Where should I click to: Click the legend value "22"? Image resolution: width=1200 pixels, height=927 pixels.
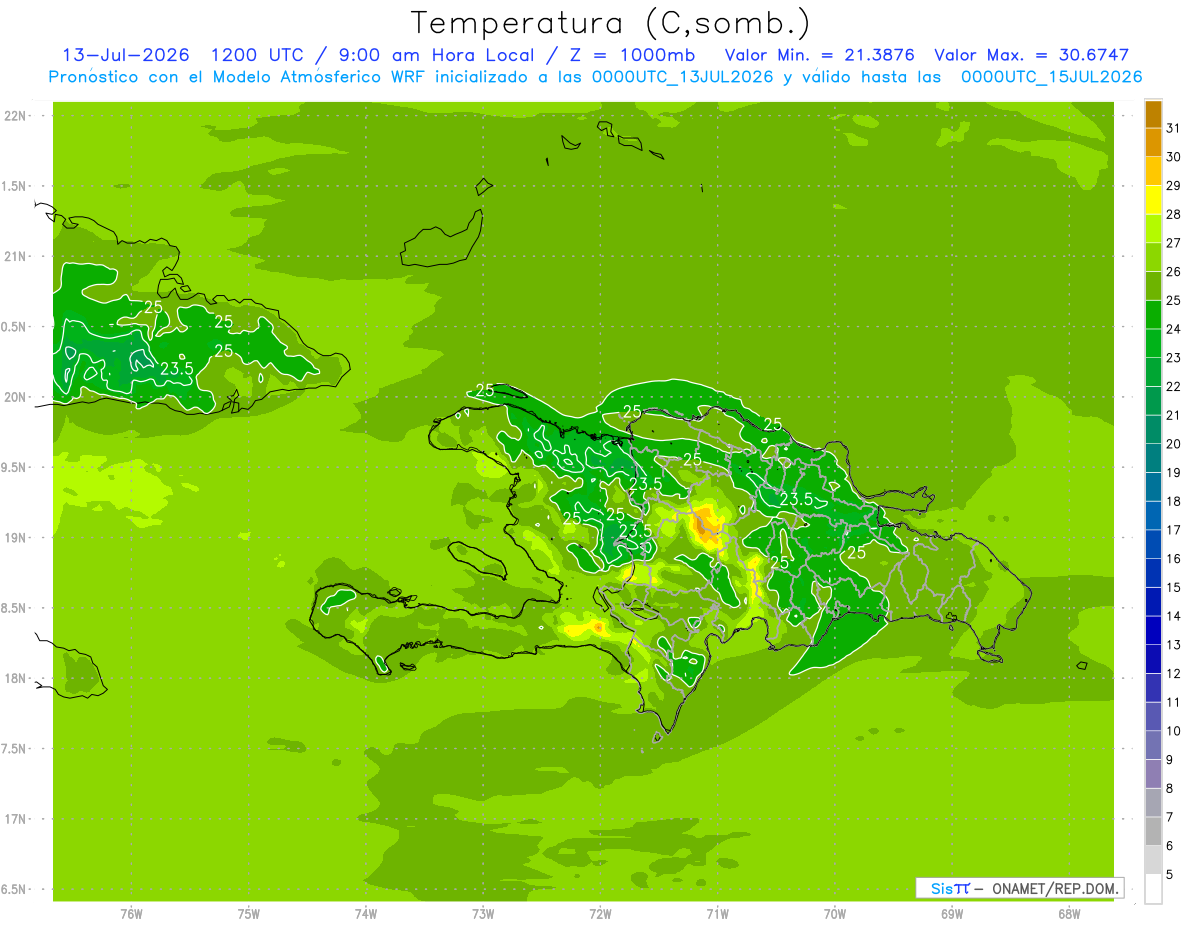coord(1174,386)
